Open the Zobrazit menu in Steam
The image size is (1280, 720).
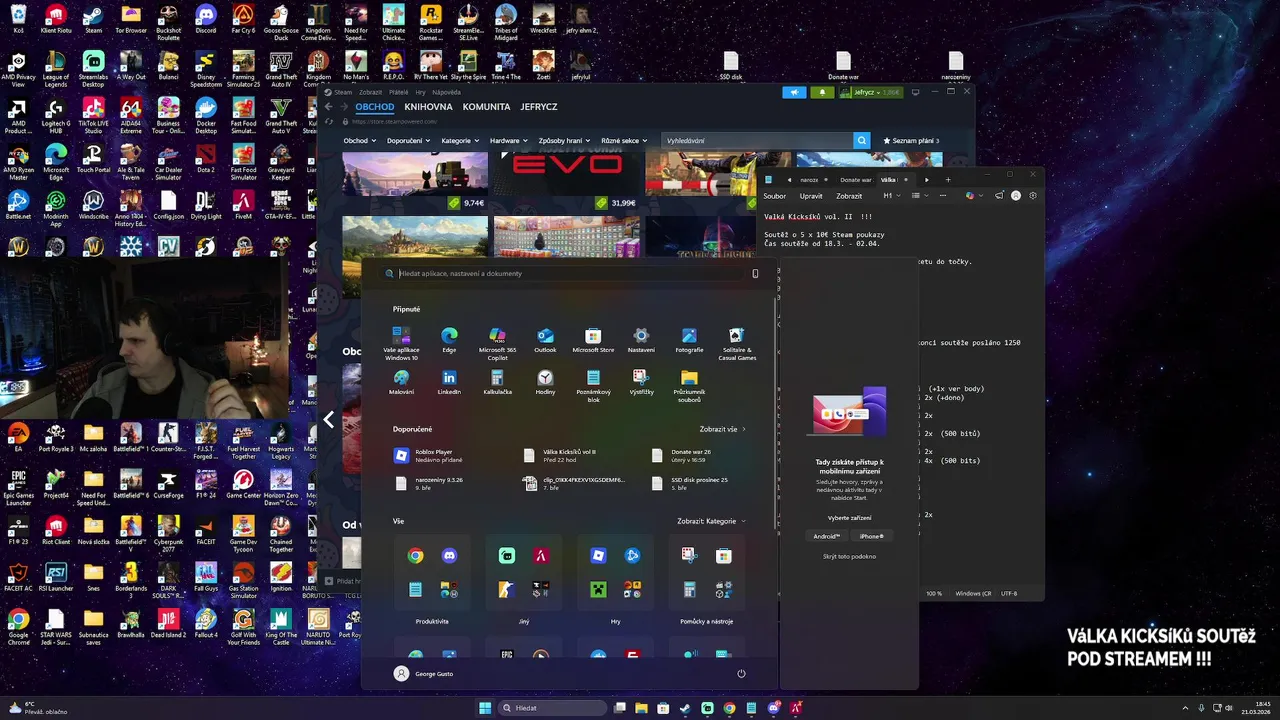(370, 92)
